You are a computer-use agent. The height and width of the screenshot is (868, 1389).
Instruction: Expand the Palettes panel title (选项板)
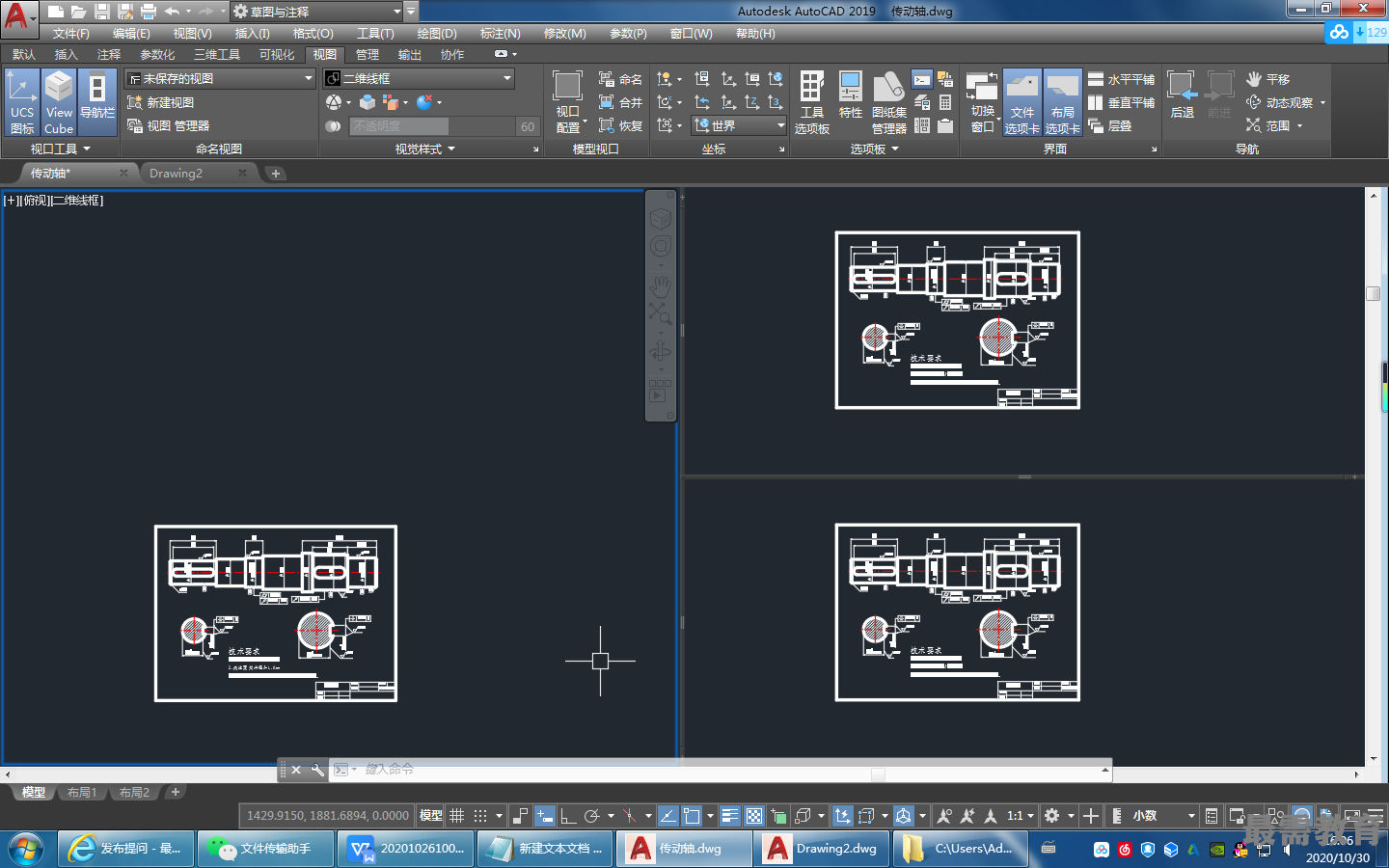(x=874, y=149)
